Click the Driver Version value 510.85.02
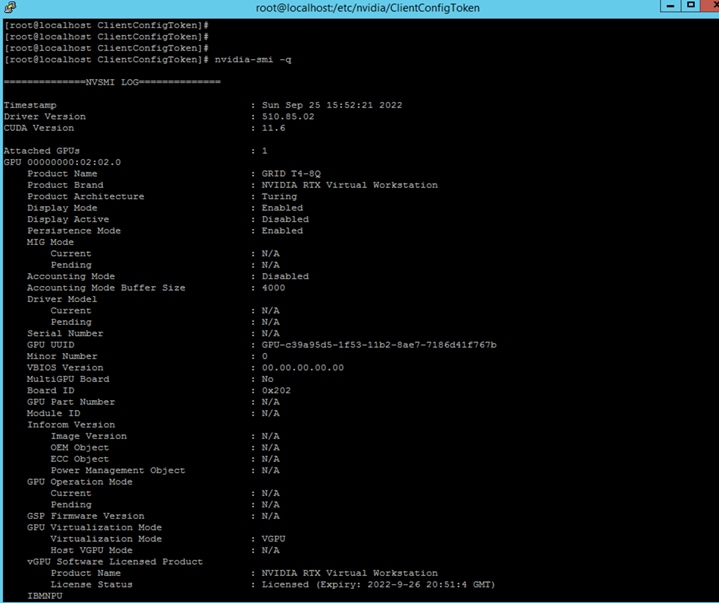 (288, 116)
